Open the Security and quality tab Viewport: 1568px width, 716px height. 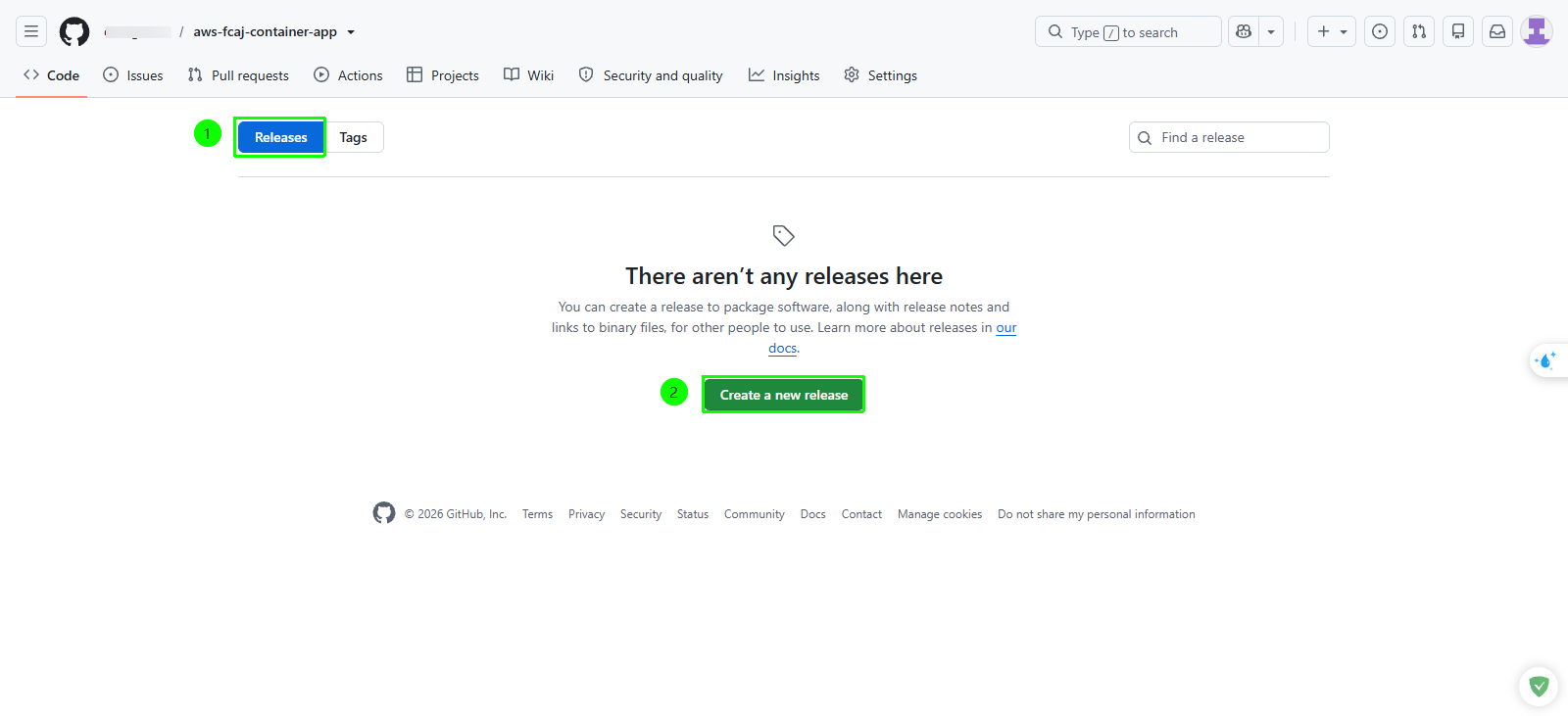[x=651, y=75]
